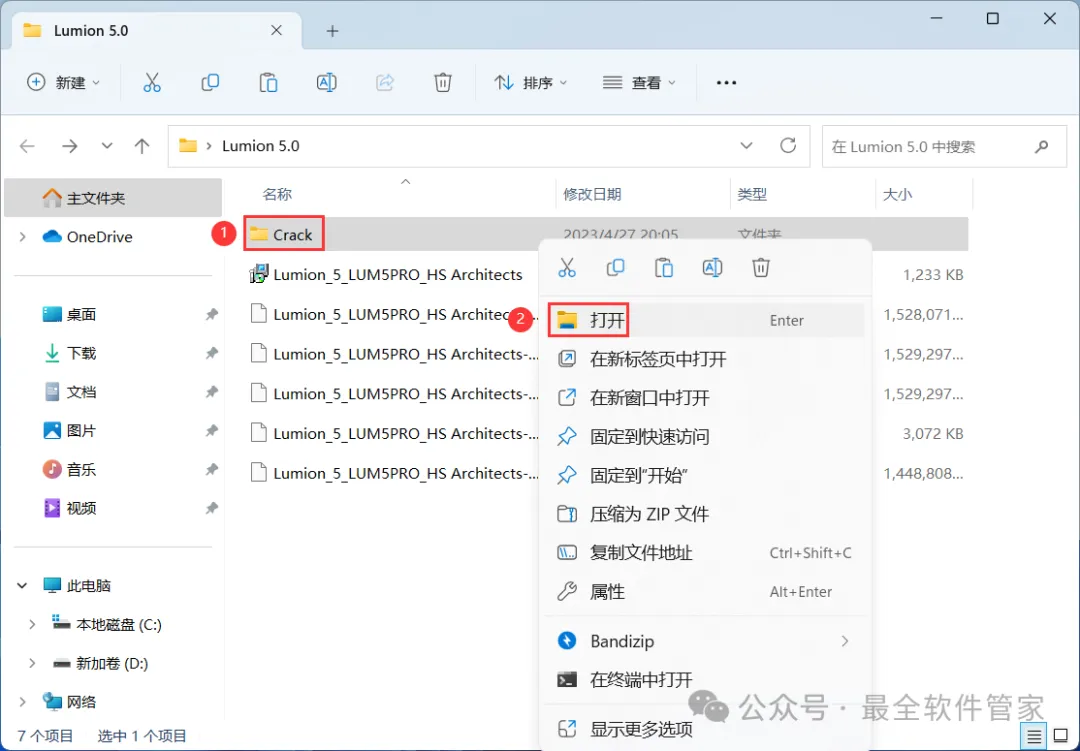Image resolution: width=1080 pixels, height=751 pixels.
Task: Open the 新建 dropdown
Action: pos(63,83)
